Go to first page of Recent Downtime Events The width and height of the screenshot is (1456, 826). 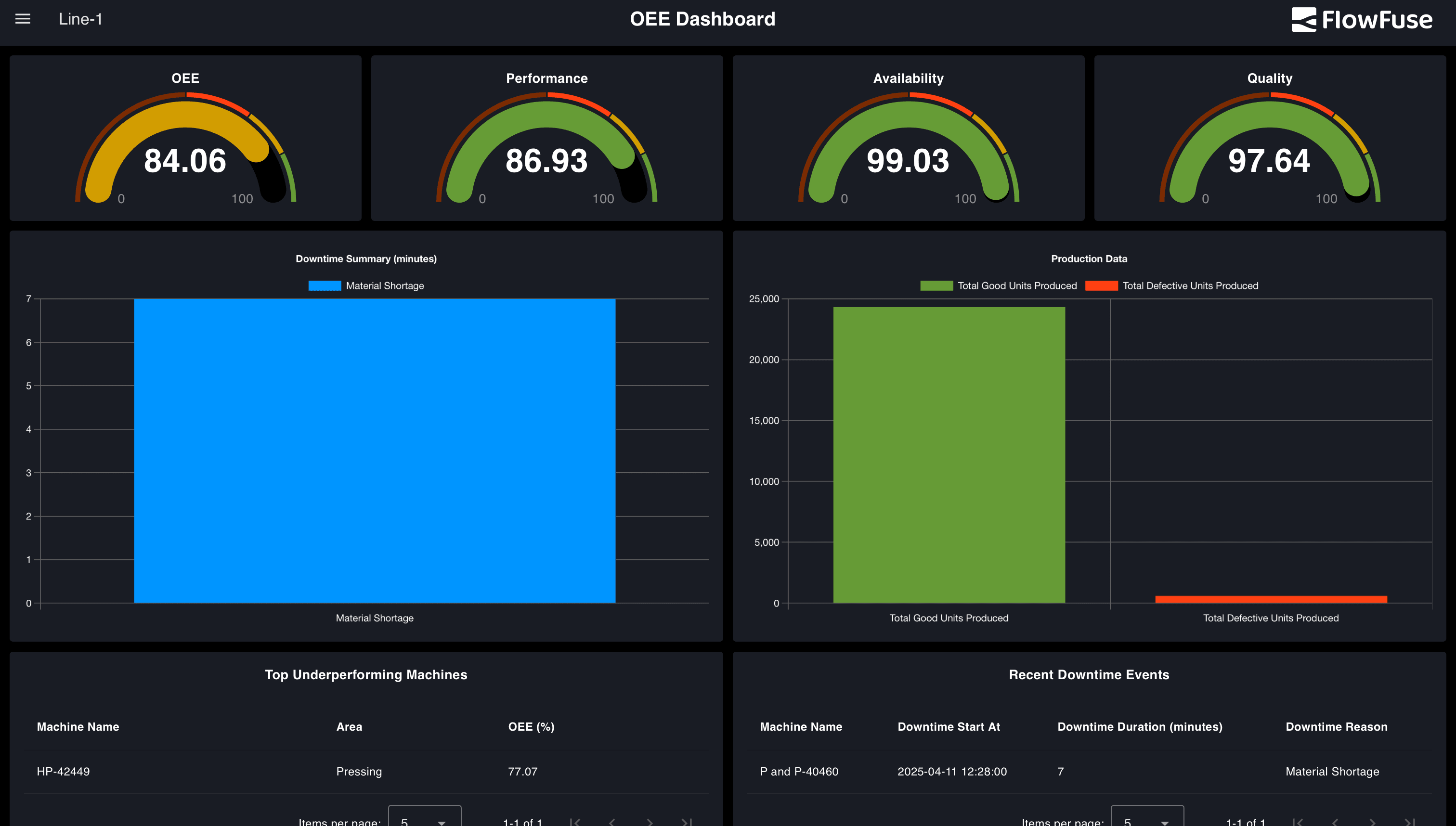[x=1298, y=821]
